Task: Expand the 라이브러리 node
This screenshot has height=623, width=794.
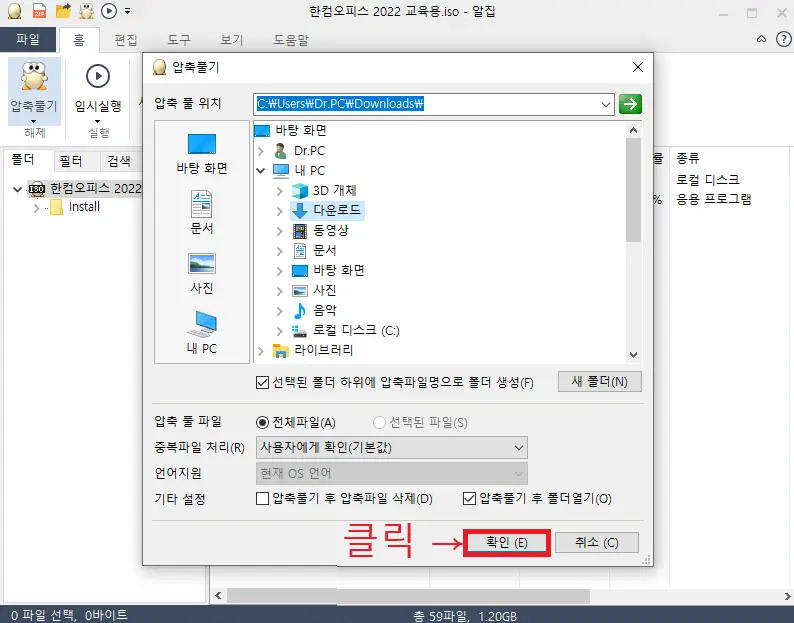Action: [261, 351]
